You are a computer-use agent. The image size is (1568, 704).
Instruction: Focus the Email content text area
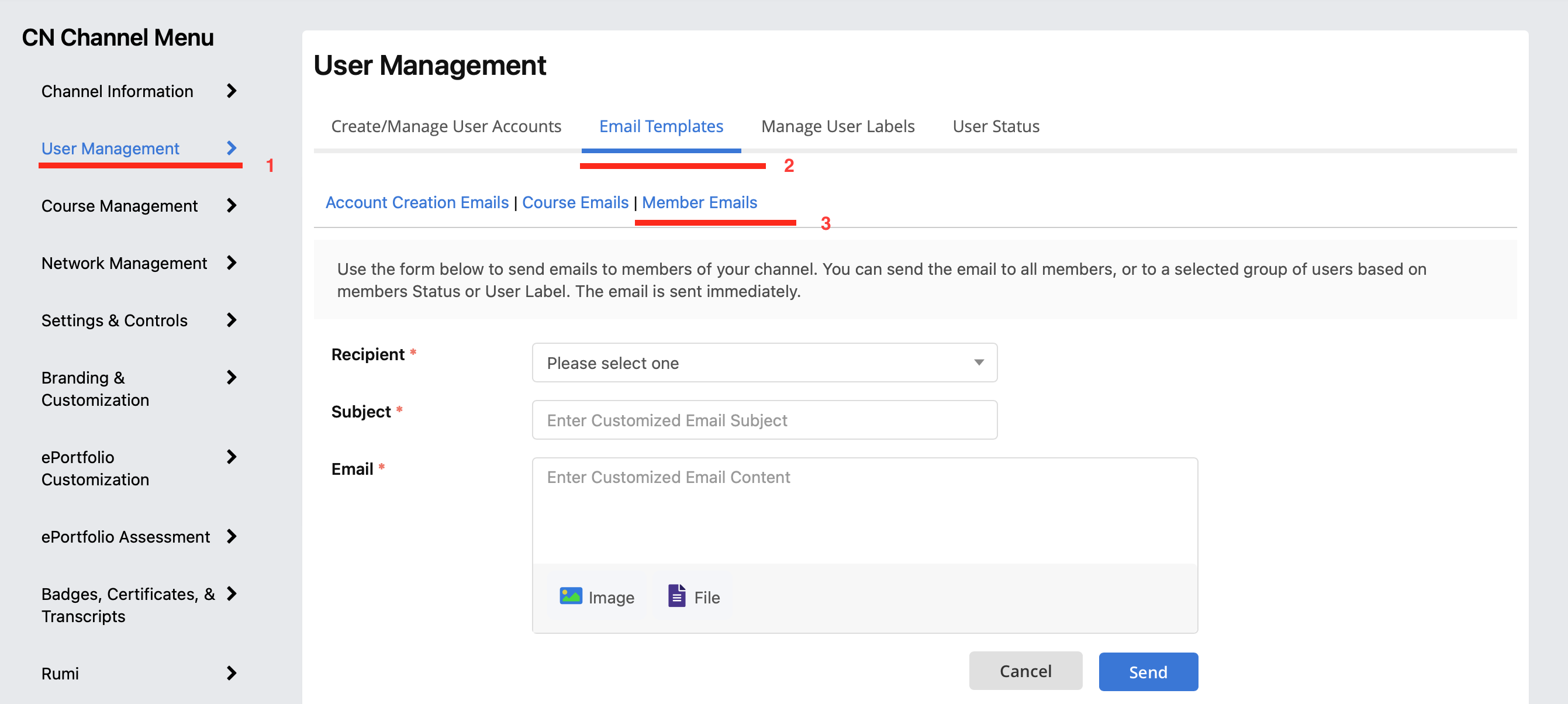pyautogui.click(x=865, y=511)
